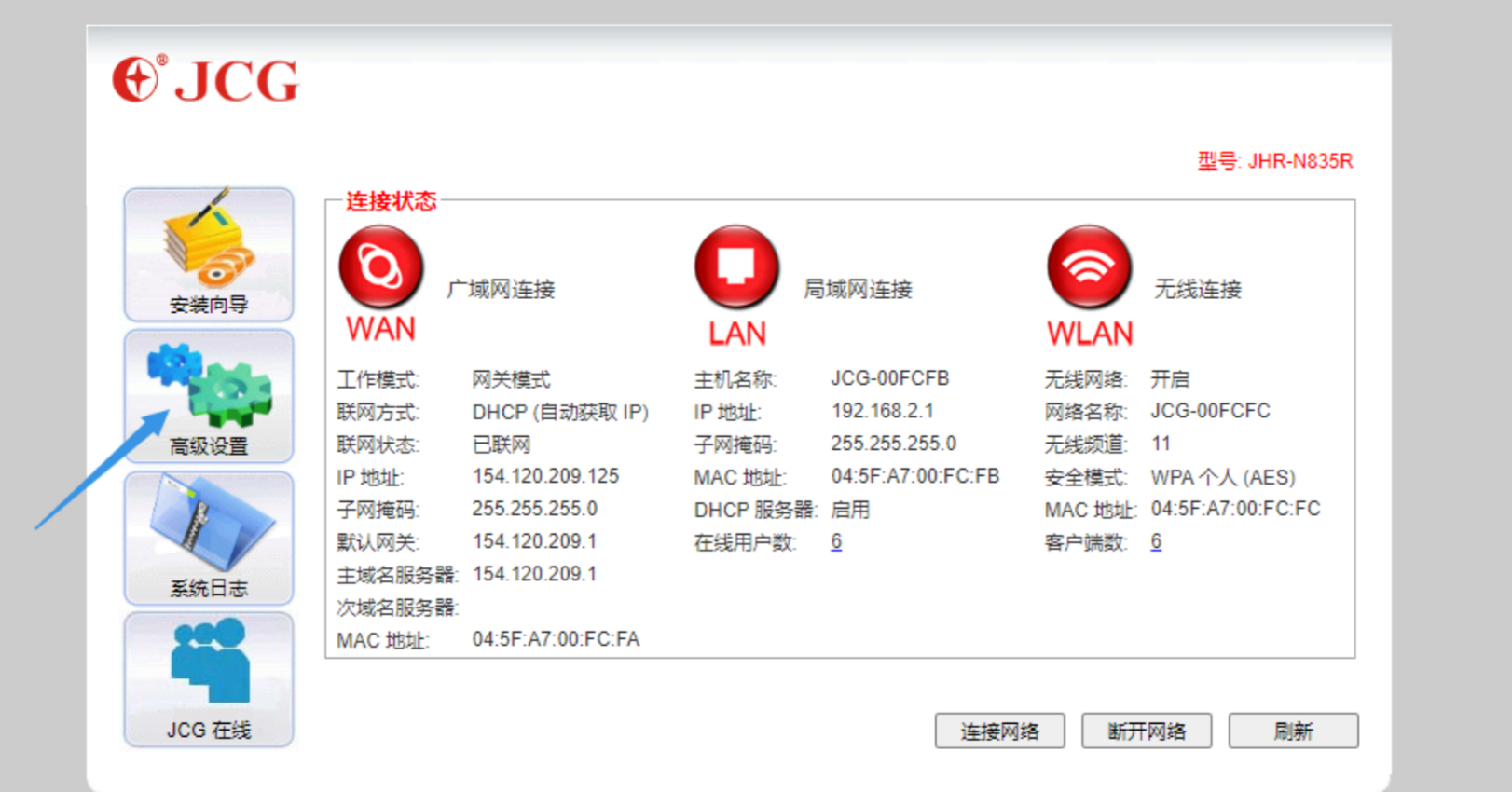1512x792 pixels.
Task: Open the 在线用户数 count link 6
Action: (x=836, y=542)
